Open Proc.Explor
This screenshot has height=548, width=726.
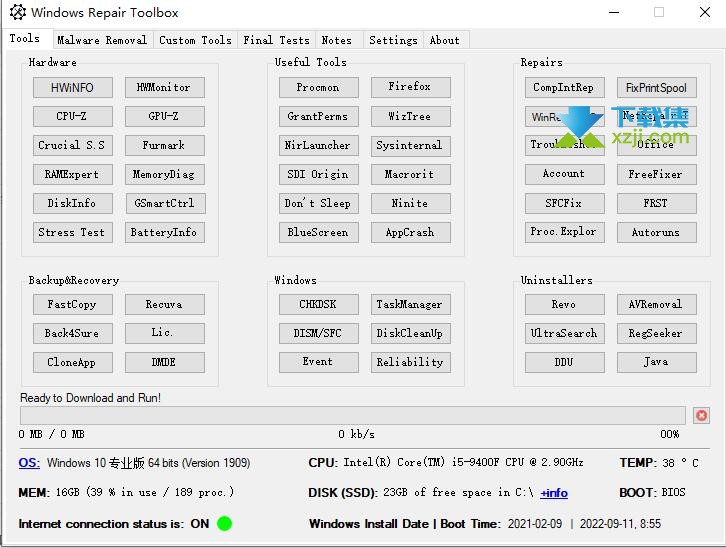tap(564, 232)
